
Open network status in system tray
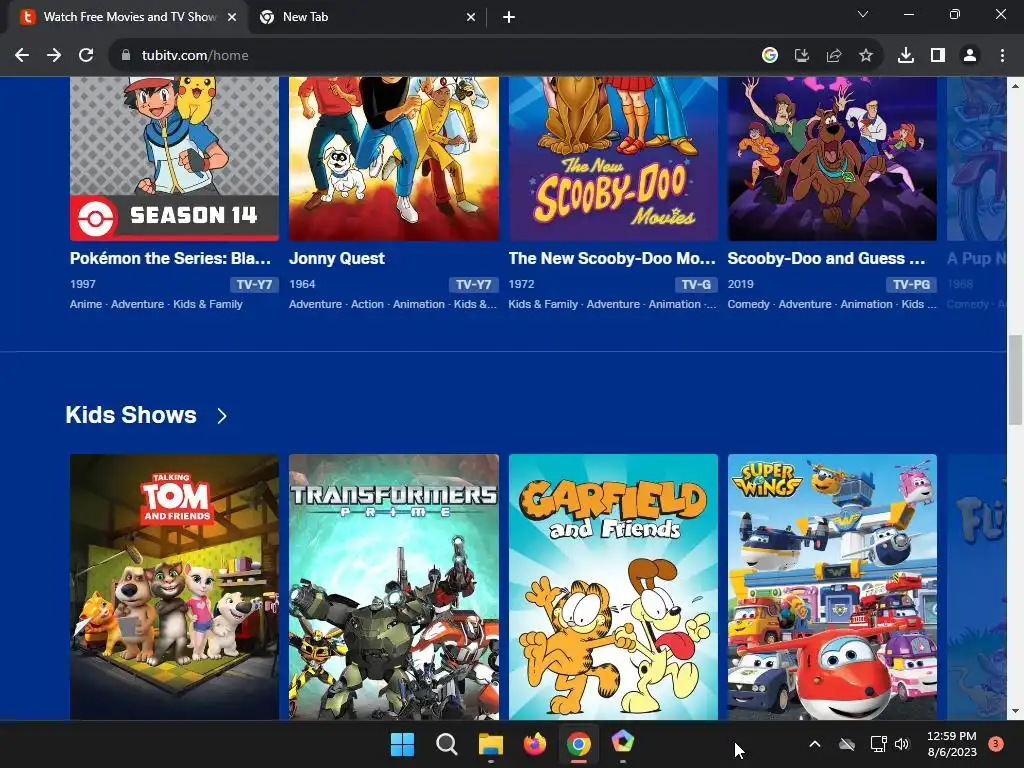(878, 744)
